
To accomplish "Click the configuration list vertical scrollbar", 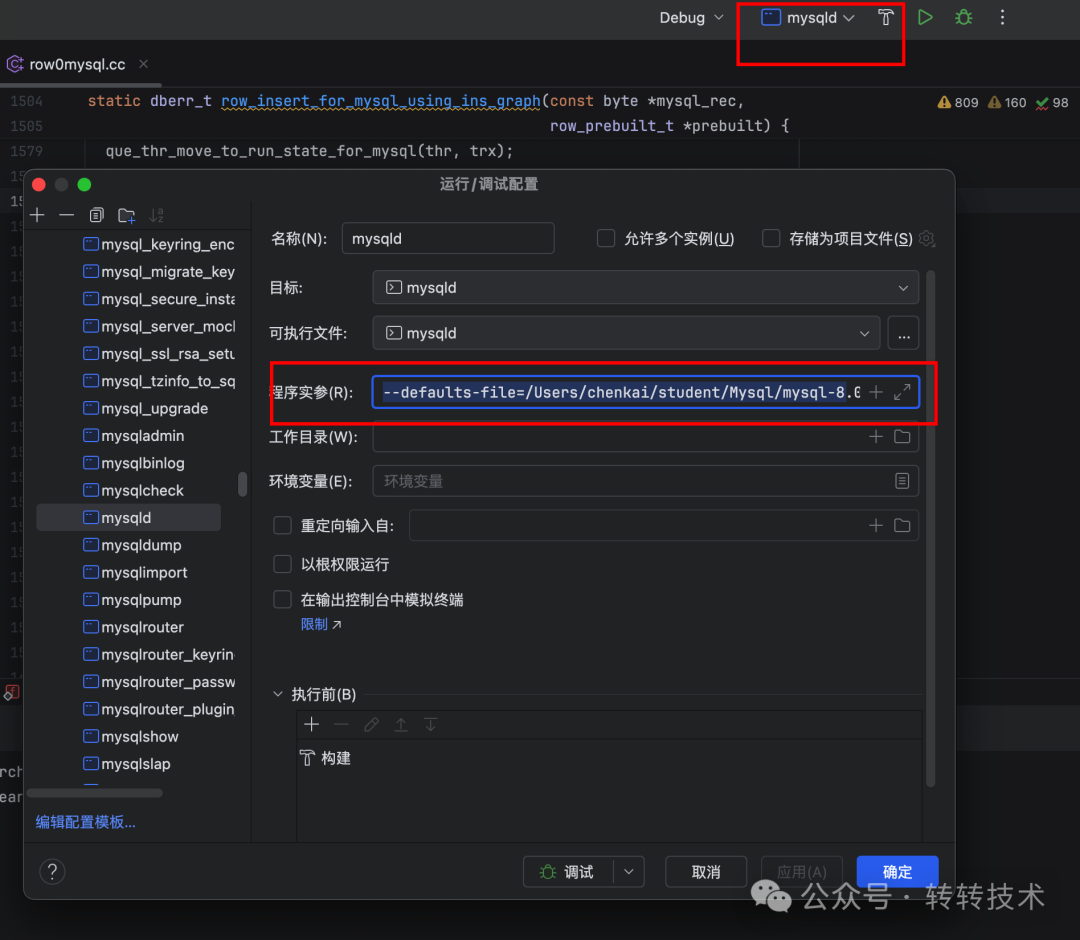I will pos(242,483).
